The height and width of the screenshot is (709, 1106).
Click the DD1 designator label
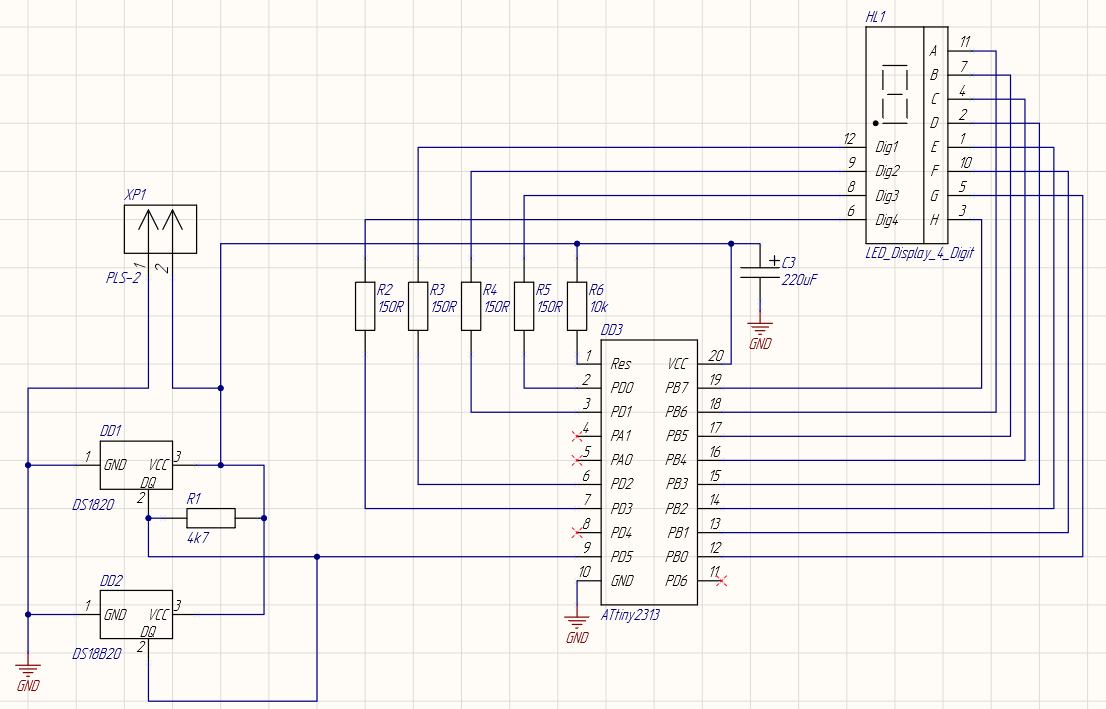111,431
